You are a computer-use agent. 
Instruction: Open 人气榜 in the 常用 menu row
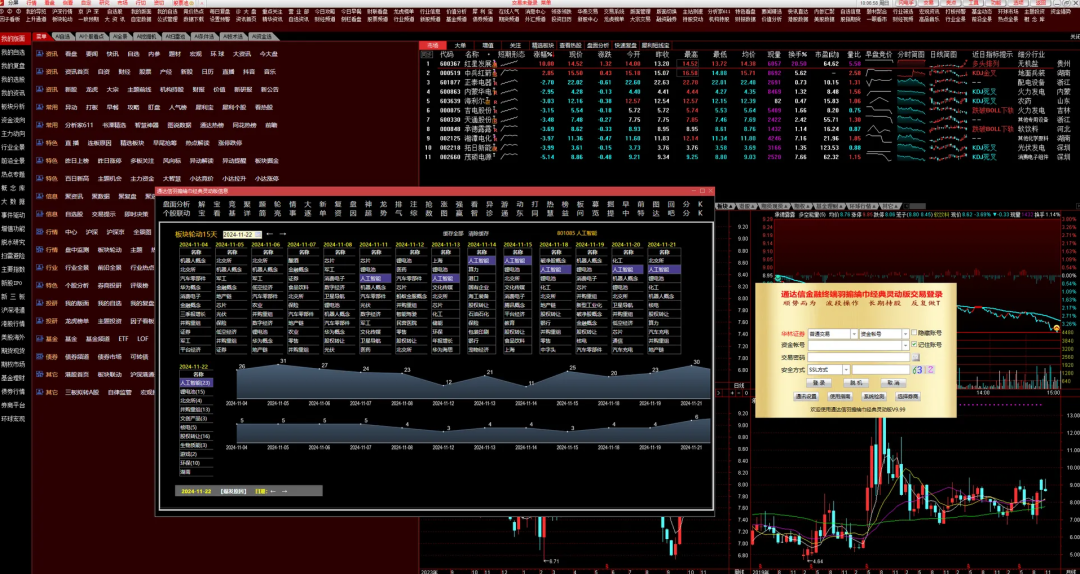[x=178, y=107]
